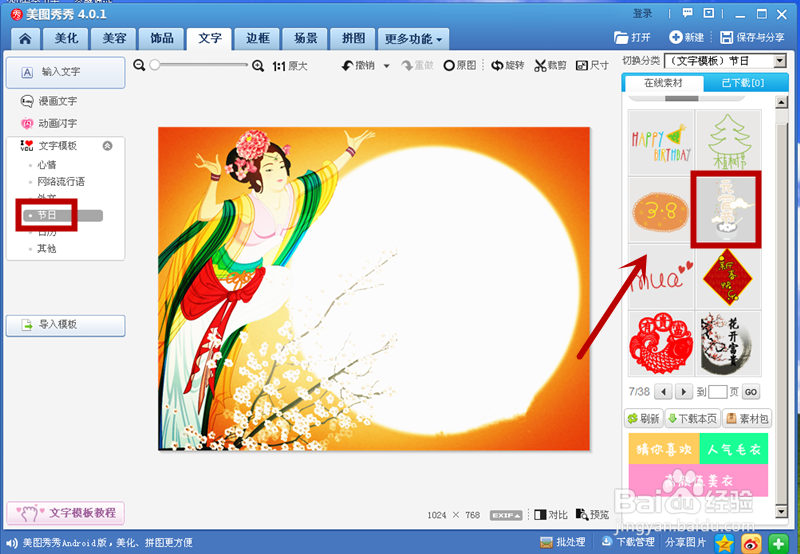This screenshot has width=800, height=554.
Task: Open the 拼图 tab
Action: [353, 39]
